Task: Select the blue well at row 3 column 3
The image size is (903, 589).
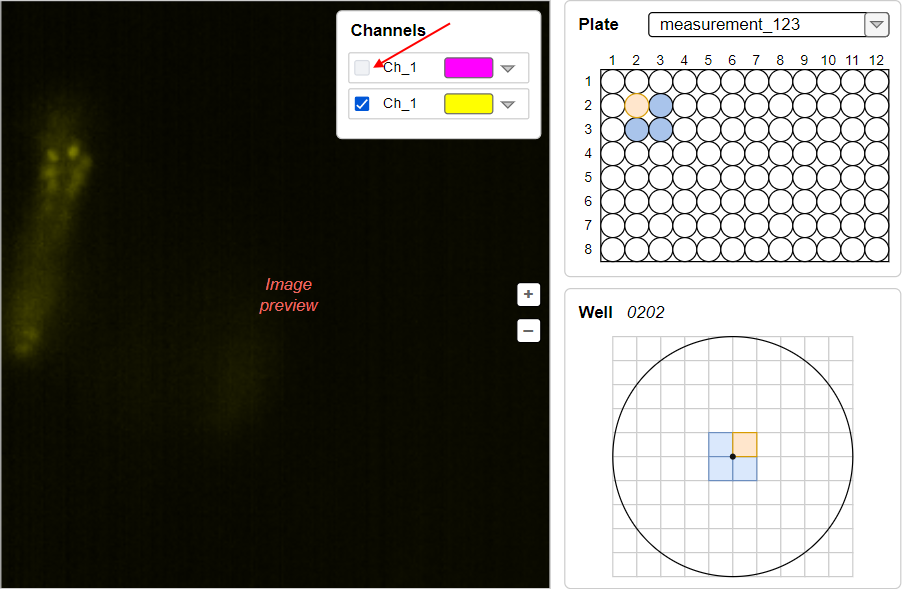Action: pyautogui.click(x=661, y=130)
